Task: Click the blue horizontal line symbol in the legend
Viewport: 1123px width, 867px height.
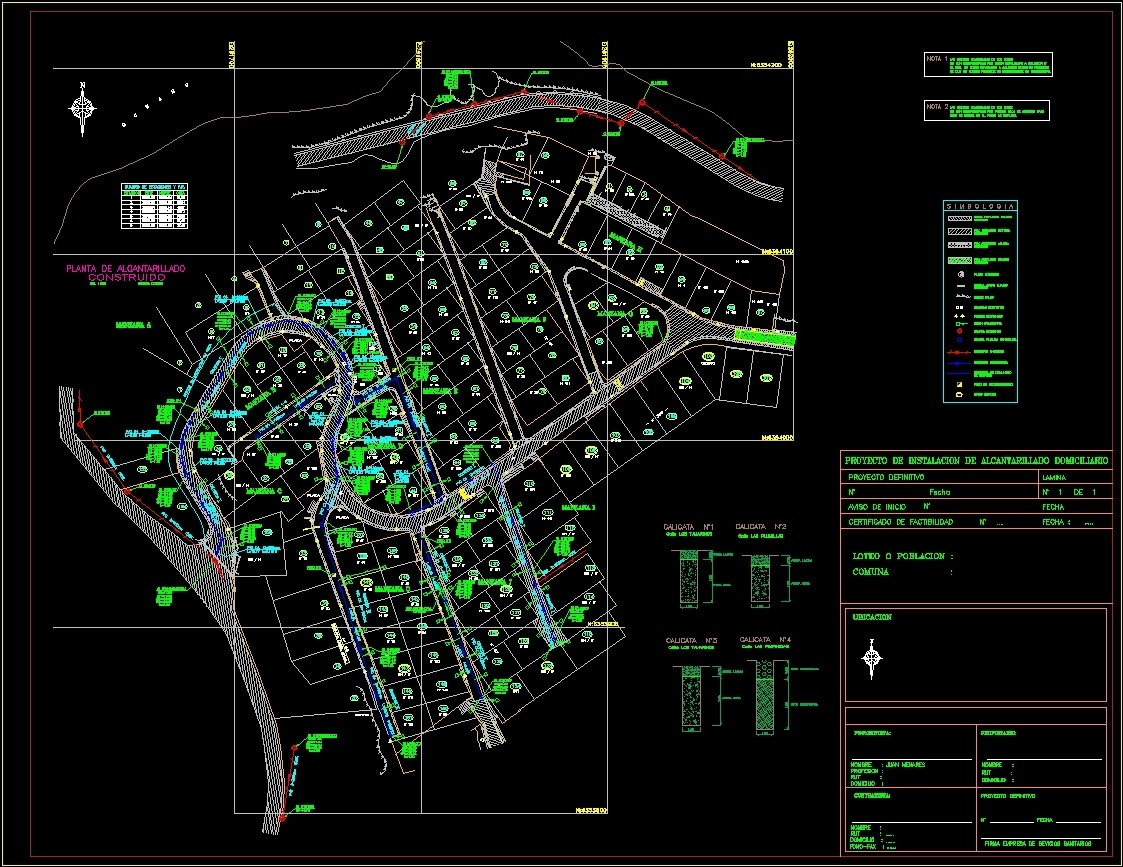Action: (x=959, y=371)
